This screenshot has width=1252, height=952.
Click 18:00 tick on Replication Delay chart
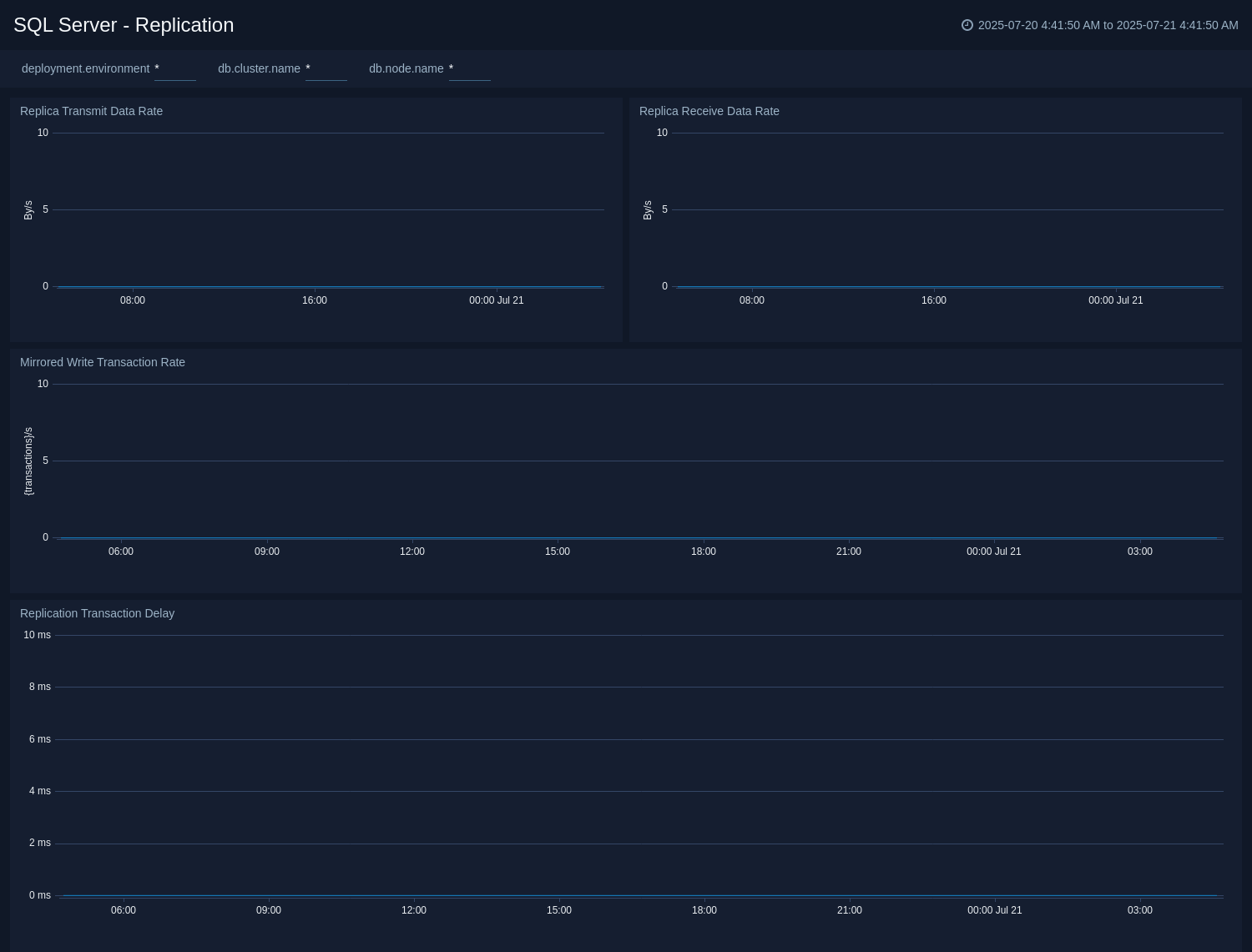coord(704,910)
